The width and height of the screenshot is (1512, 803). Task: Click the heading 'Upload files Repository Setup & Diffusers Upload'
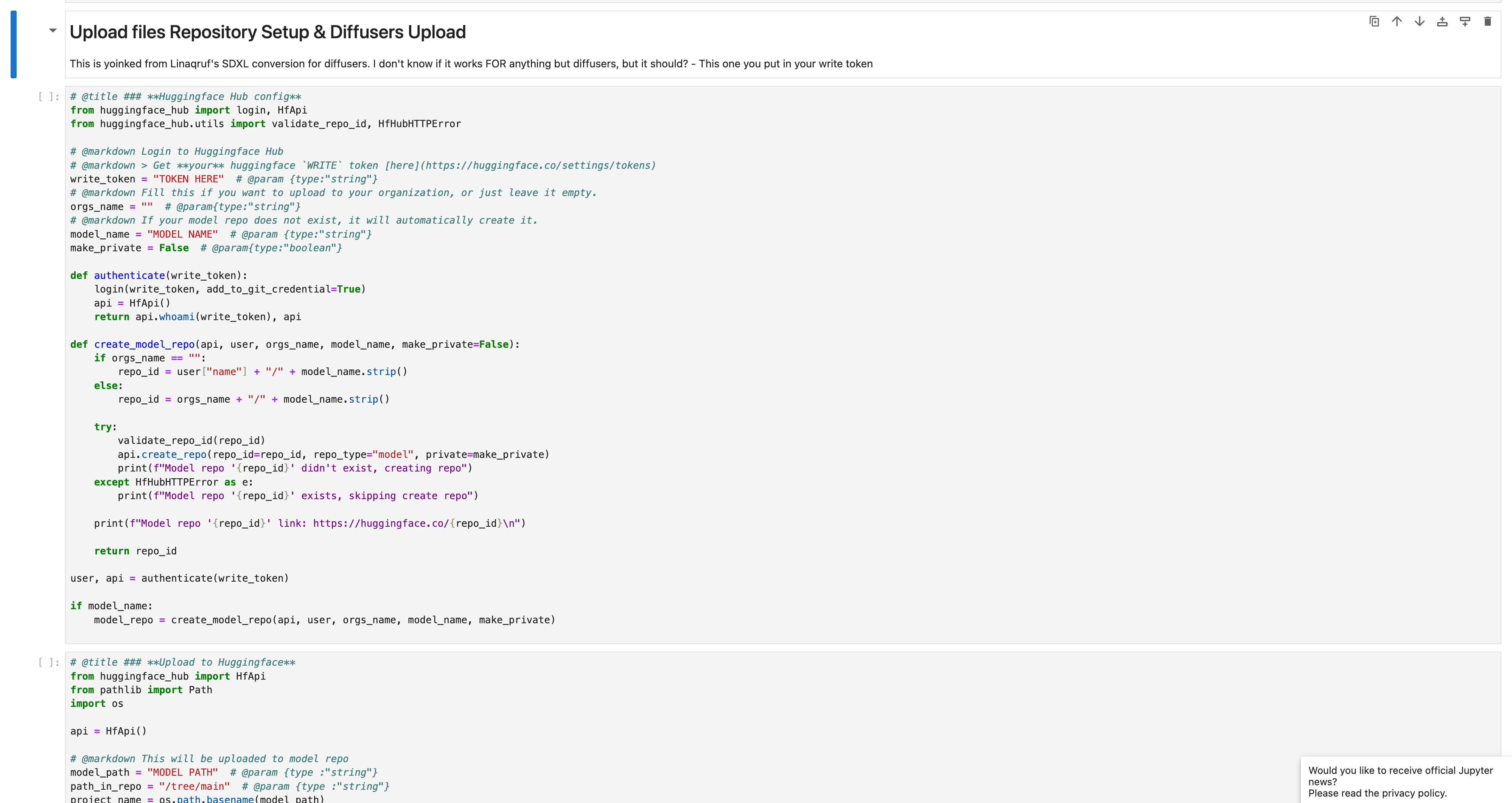click(x=268, y=32)
